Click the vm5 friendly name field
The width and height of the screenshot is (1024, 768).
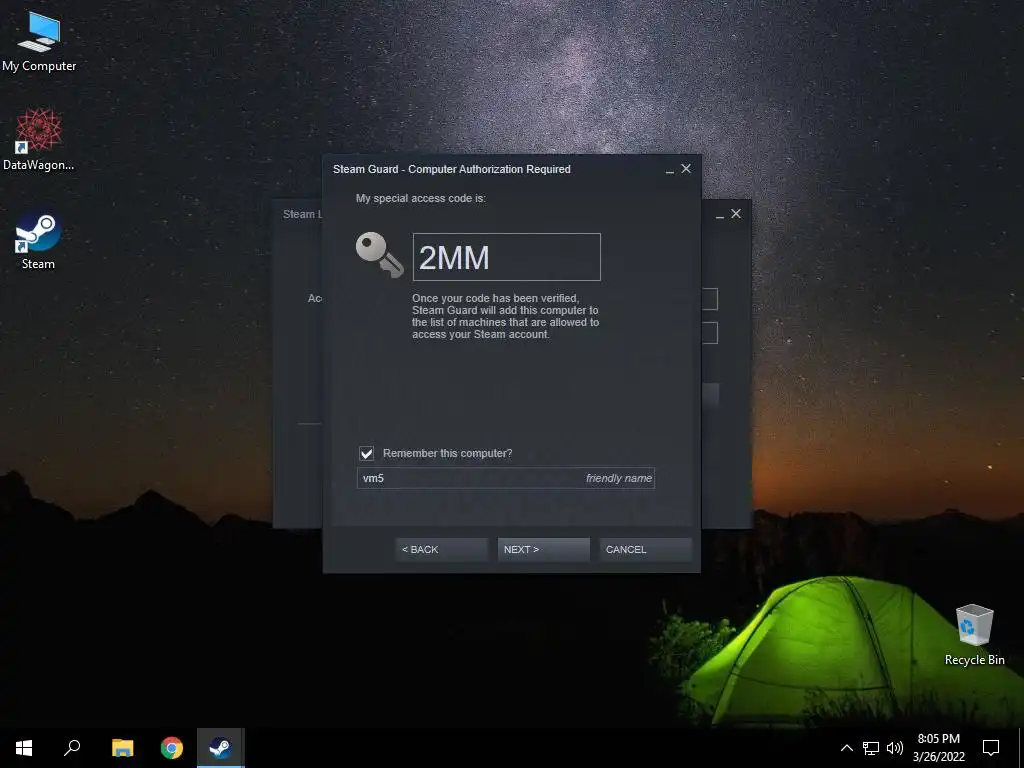click(x=505, y=478)
